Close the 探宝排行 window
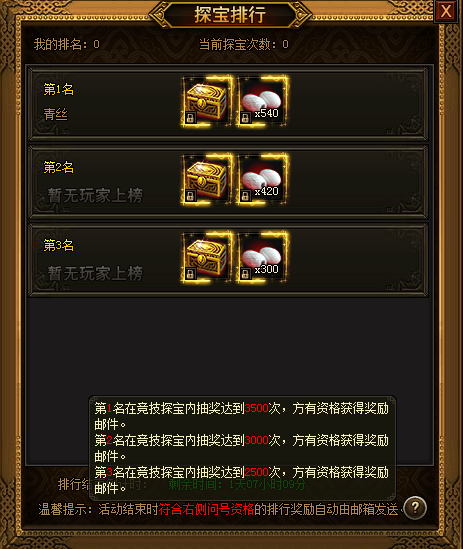This screenshot has height=549, width=463. [445, 11]
